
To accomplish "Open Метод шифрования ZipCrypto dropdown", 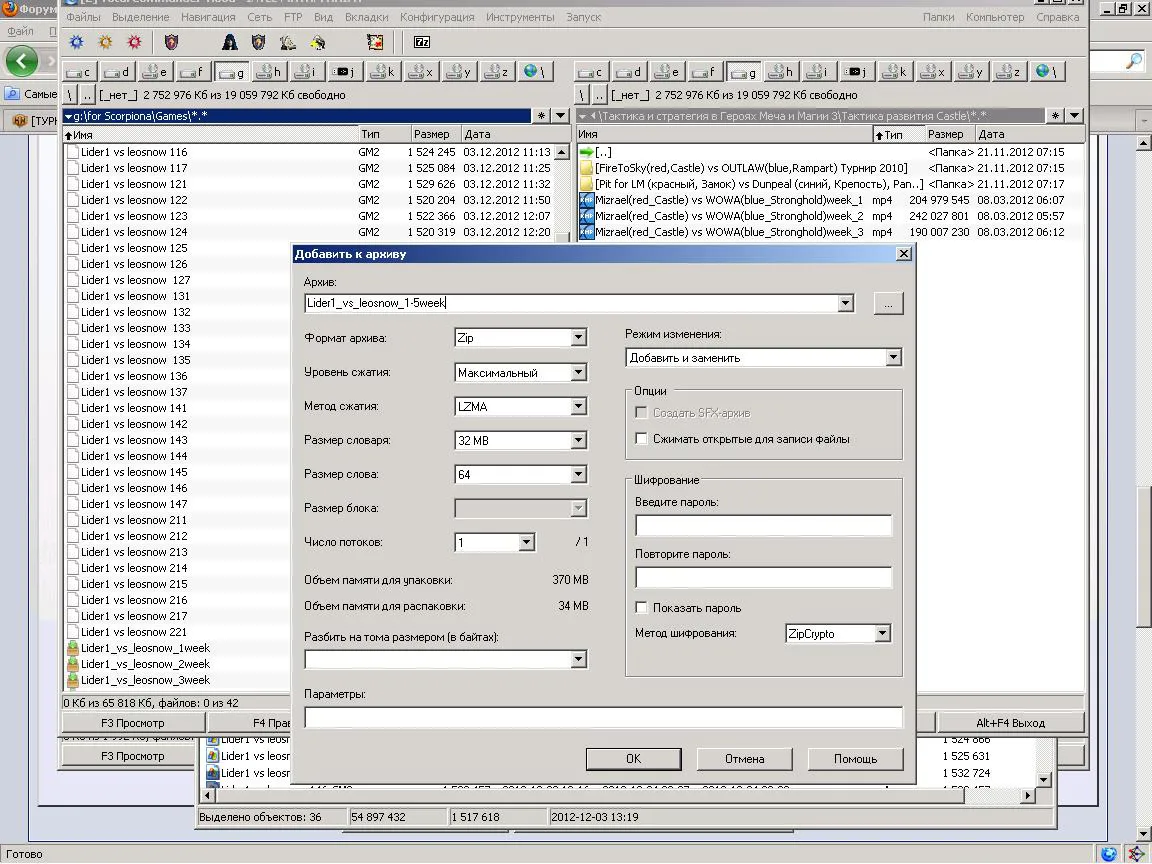I will pyautogui.click(x=882, y=633).
